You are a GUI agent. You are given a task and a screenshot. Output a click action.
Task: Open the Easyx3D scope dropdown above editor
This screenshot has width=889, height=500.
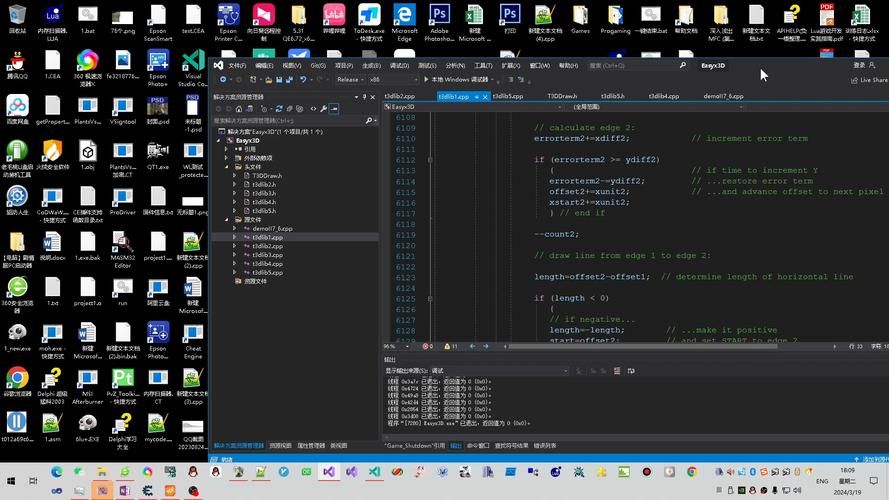(473, 107)
